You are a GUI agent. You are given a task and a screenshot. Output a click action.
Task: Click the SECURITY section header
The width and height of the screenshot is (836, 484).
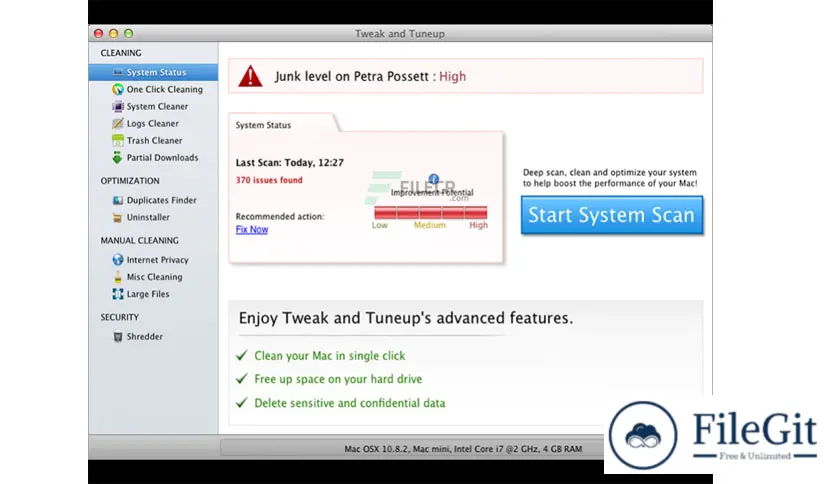119,317
